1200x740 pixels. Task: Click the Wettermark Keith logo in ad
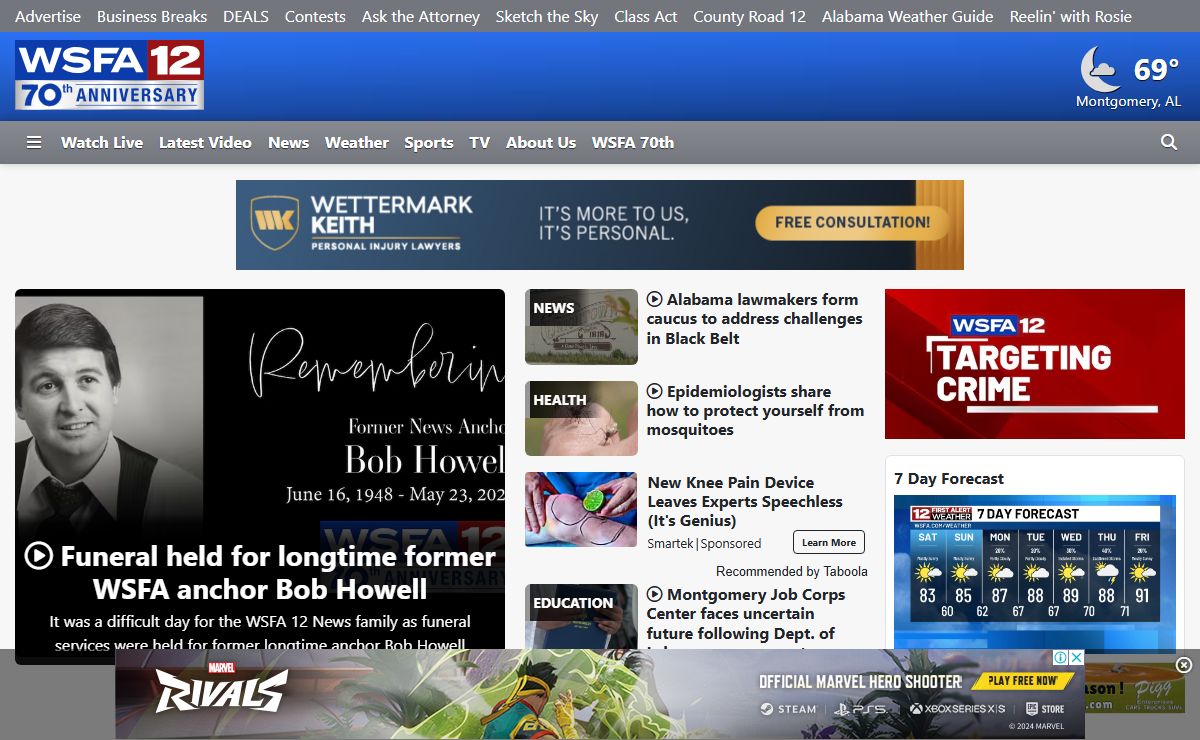(361, 222)
